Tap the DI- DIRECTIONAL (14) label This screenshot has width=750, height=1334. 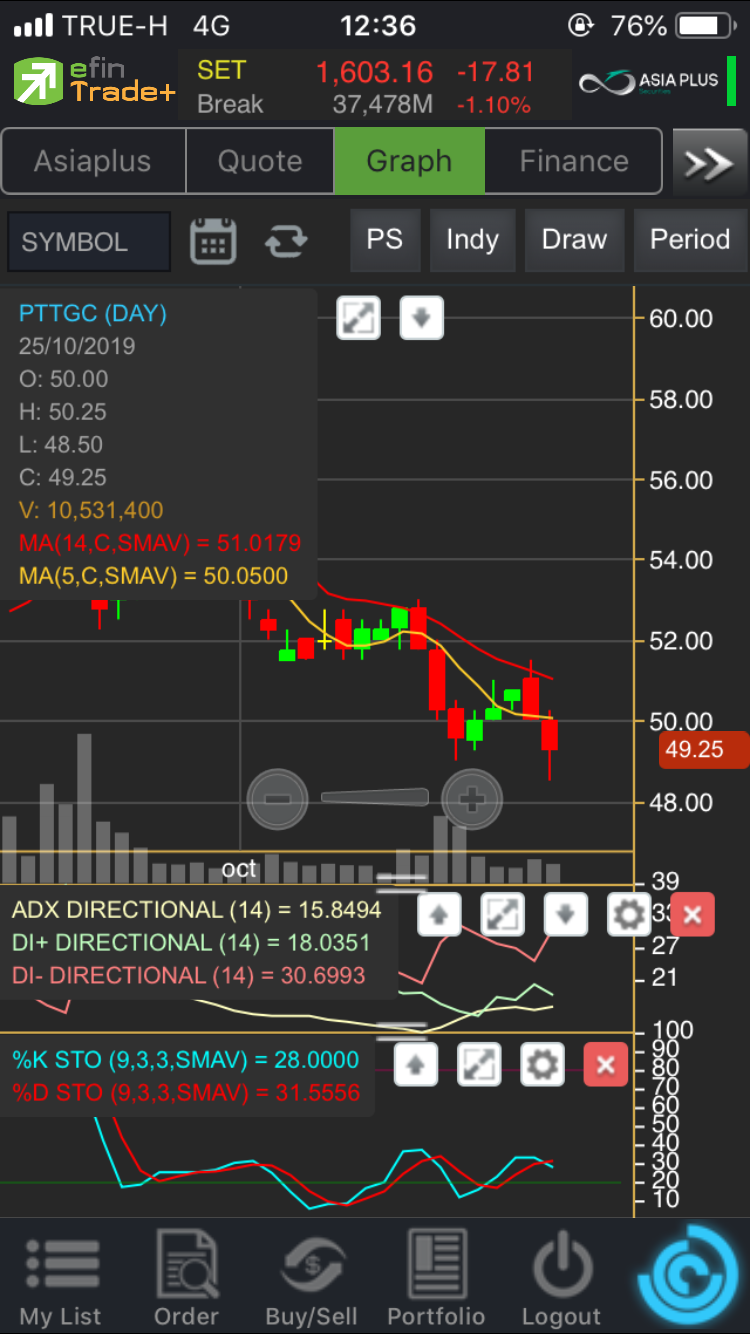[189, 975]
